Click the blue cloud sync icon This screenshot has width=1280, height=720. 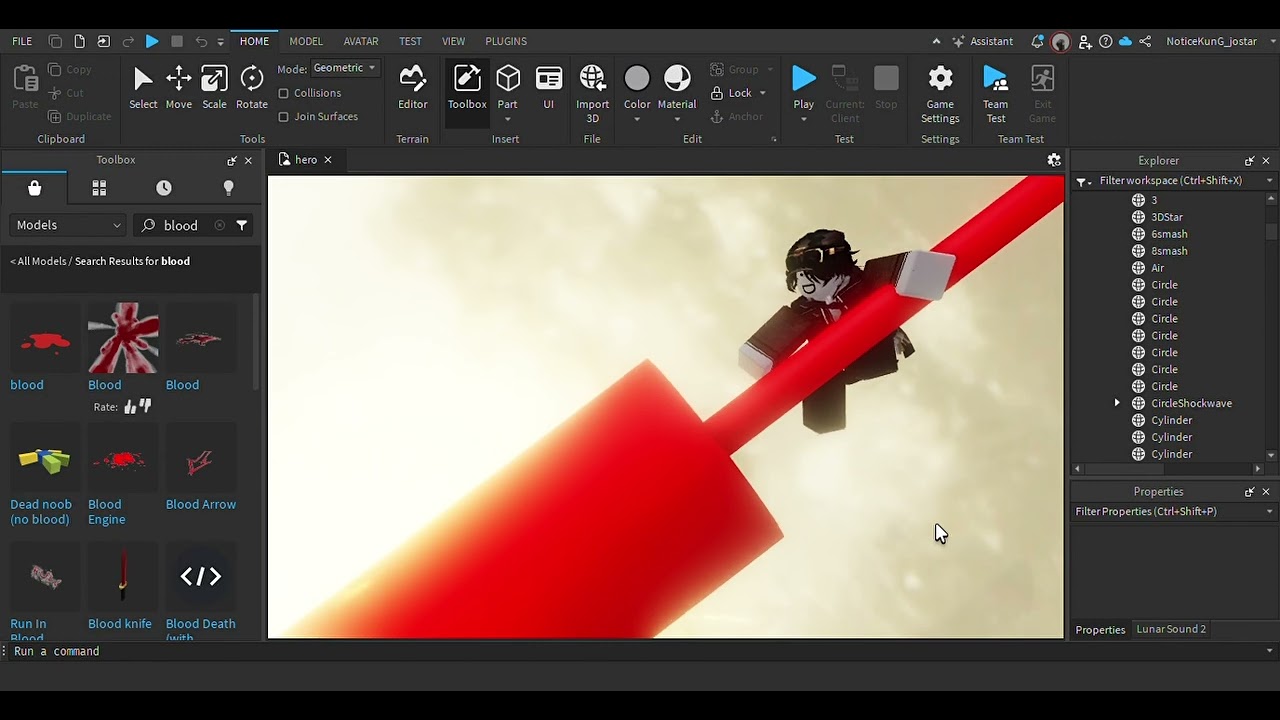tap(1125, 41)
